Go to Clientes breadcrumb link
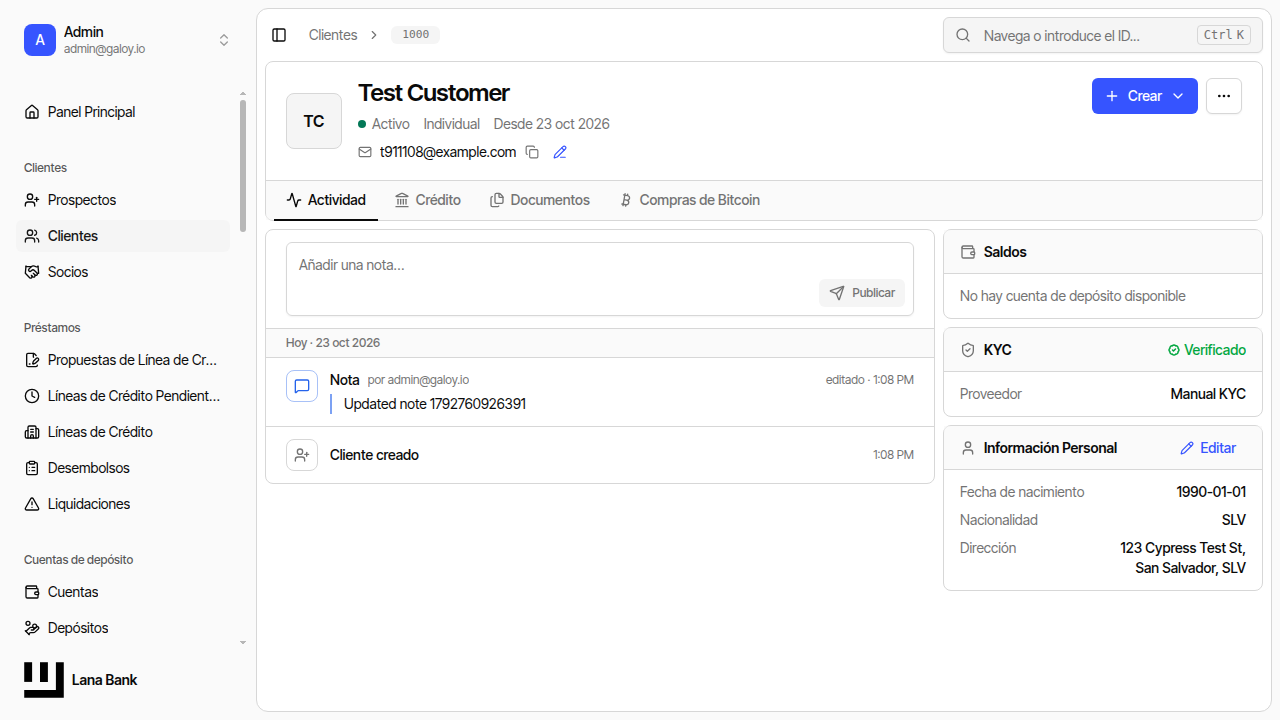Image resolution: width=1280 pixels, height=720 pixels. coord(333,35)
